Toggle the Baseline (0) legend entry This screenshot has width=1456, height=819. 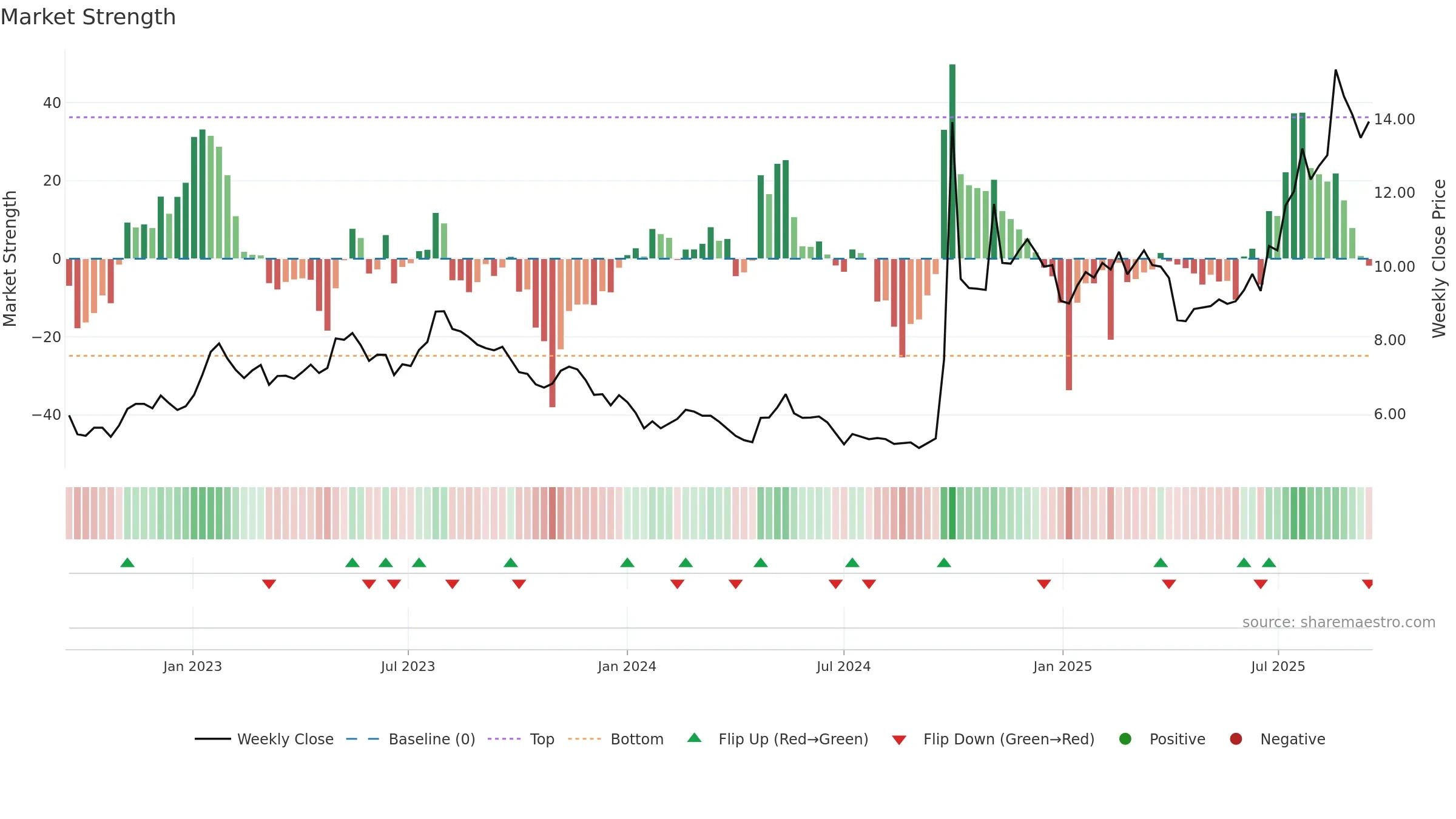[x=411, y=739]
